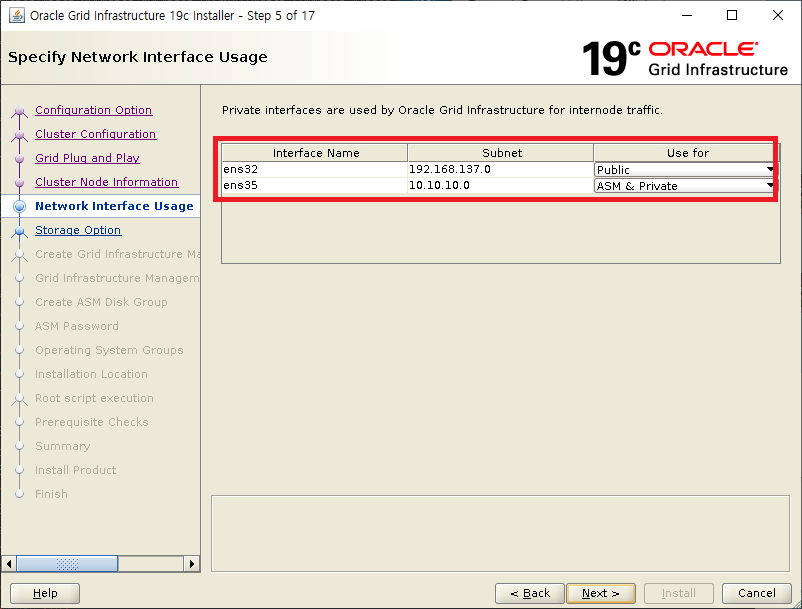This screenshot has width=802, height=609.
Task: Jump to the Cluster Node Information step
Action: coord(106,182)
